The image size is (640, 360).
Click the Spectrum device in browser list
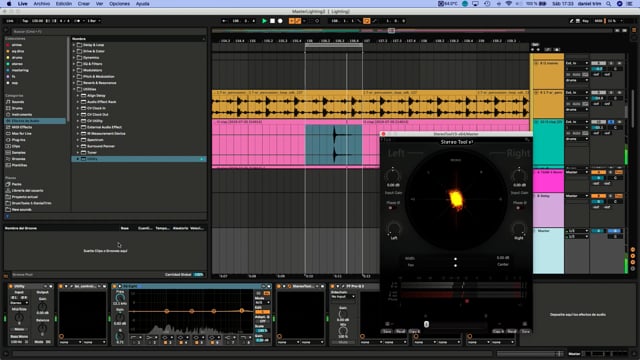[95, 140]
